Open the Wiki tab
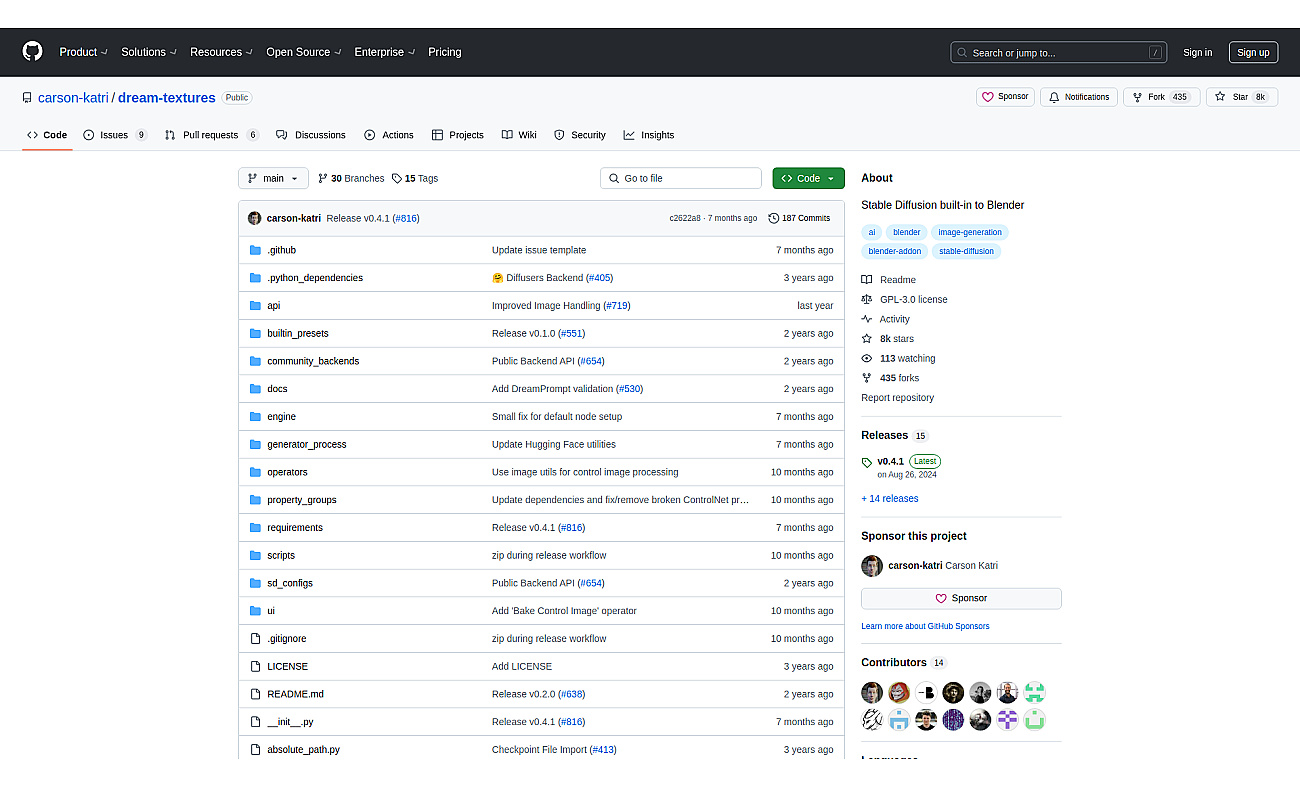Screen dimensions: 1300x788 (519, 135)
